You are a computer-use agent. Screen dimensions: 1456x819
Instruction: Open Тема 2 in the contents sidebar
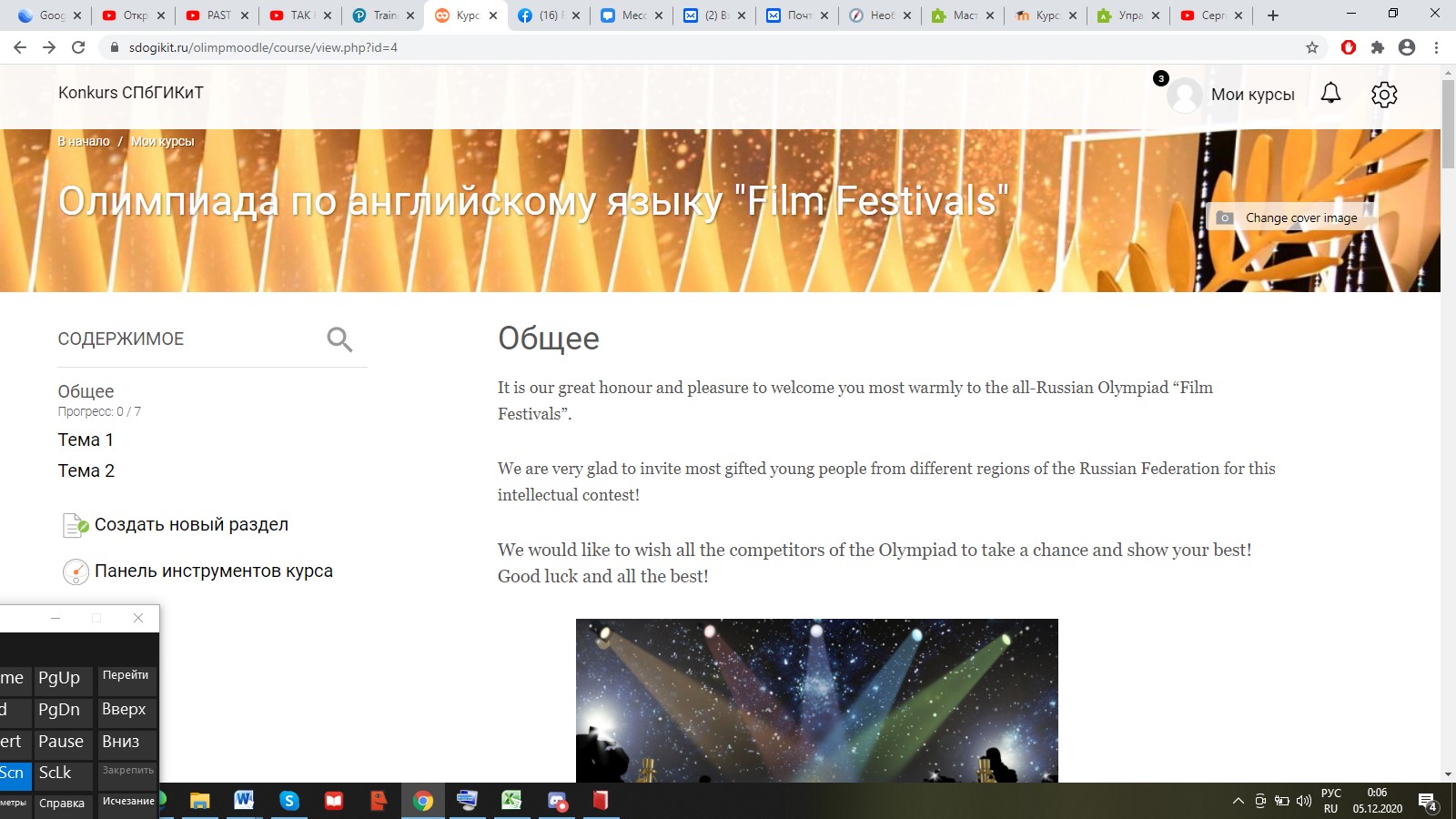coord(86,470)
